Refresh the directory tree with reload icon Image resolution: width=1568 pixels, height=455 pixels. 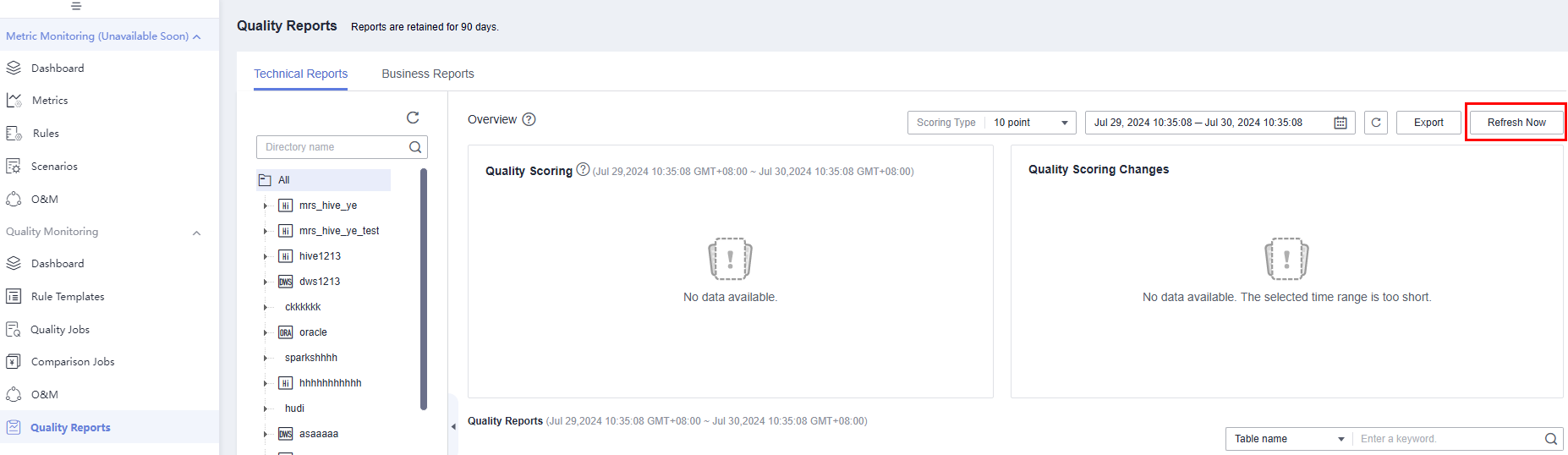[x=413, y=118]
